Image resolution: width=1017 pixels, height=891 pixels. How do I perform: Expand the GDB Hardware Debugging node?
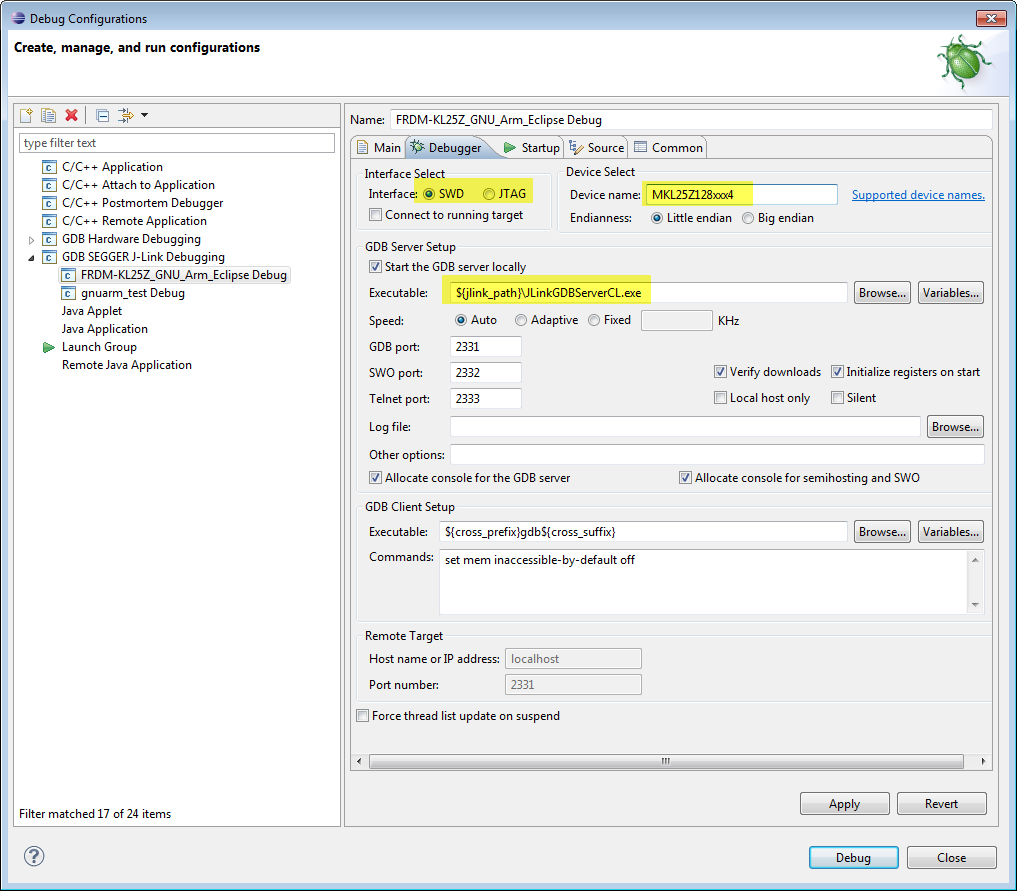tap(32, 240)
